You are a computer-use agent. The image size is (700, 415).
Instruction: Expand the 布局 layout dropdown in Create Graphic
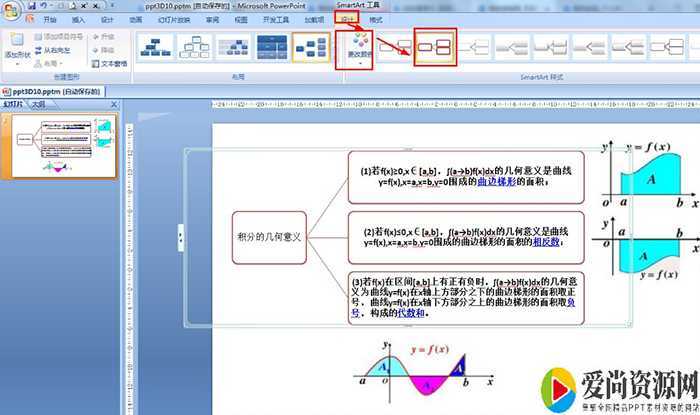click(54, 62)
